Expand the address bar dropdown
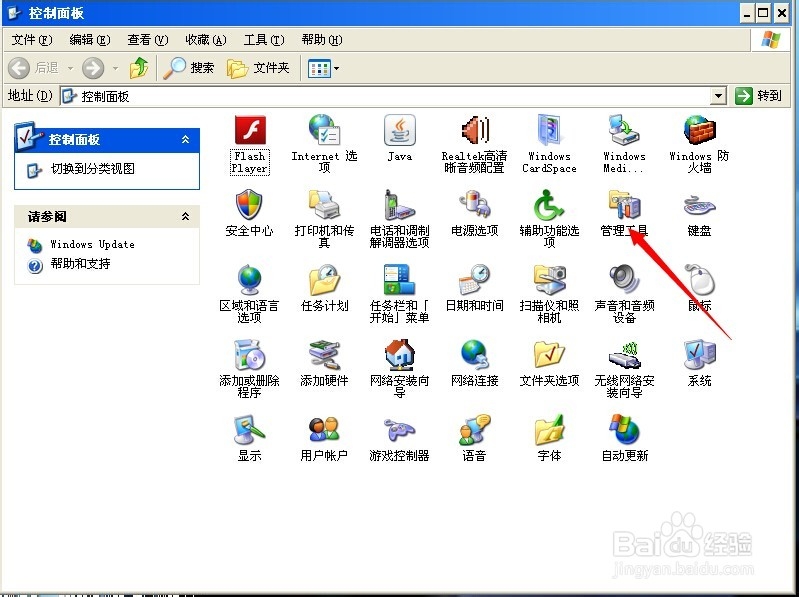799x597 pixels. point(718,96)
